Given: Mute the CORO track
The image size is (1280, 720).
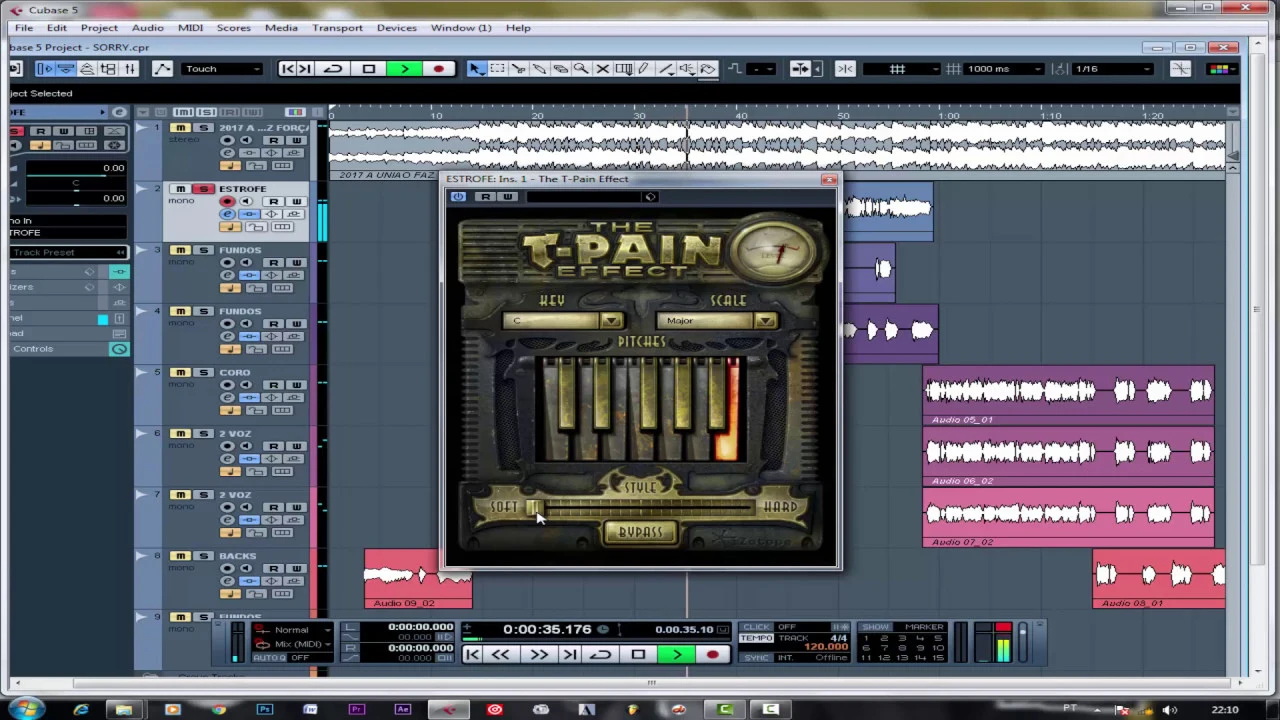Looking at the screenshot, I should tap(180, 372).
